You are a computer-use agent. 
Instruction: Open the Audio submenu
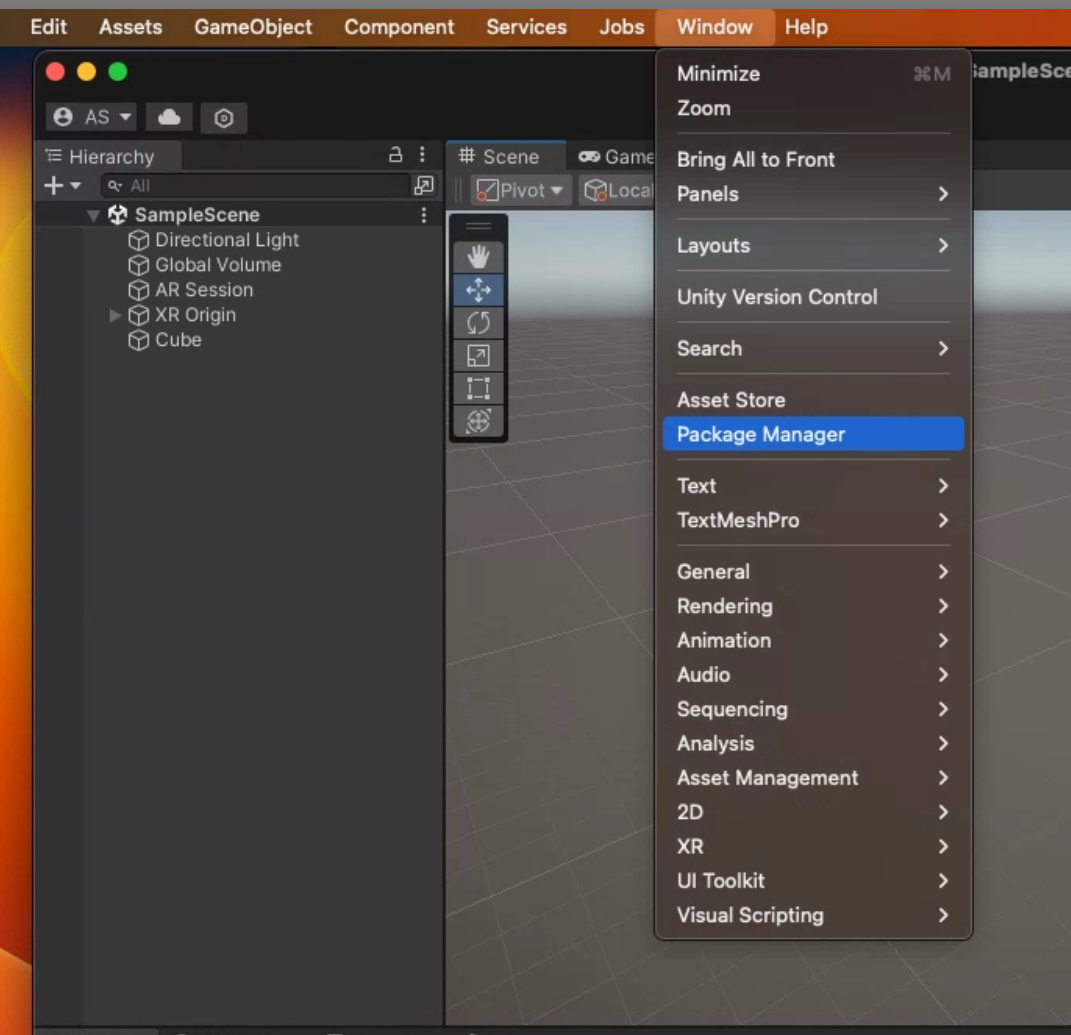(x=813, y=675)
